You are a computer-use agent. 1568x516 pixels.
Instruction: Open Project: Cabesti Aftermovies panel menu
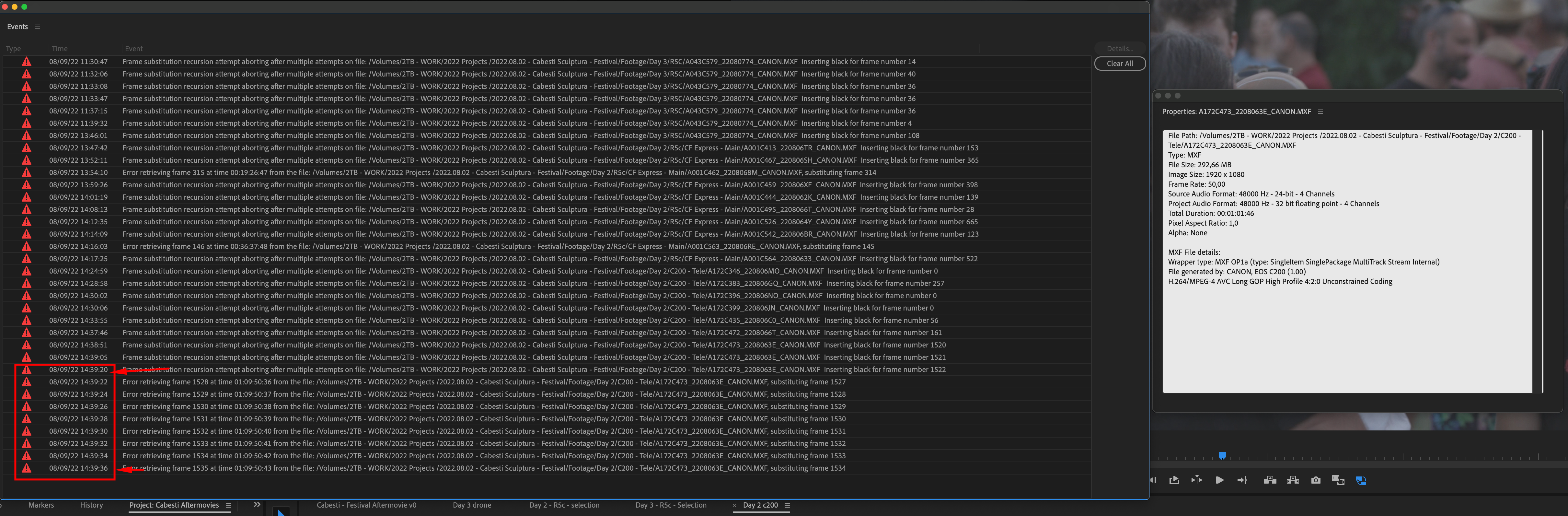229,505
